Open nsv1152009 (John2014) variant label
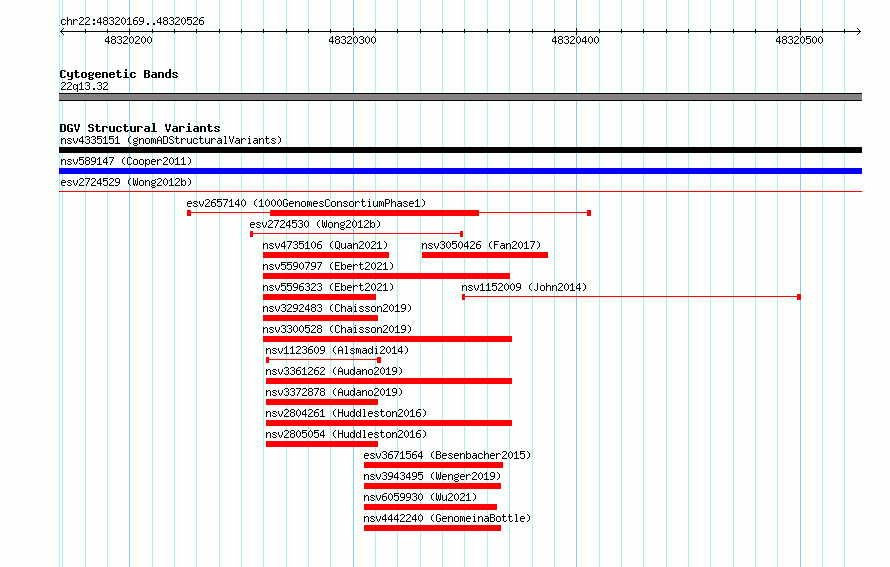The width and height of the screenshot is (890, 567). (524, 287)
